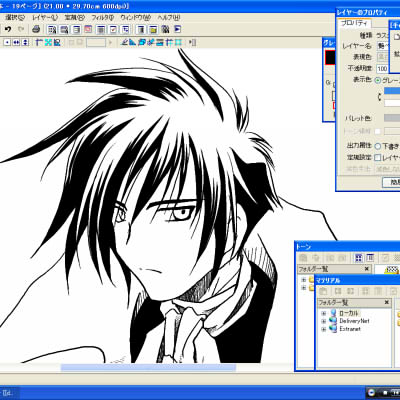Screen dimensions: 400x400
Task: Click the small panel-collapse icon ending the second toolbar row
Action: pyautogui.click(x=193, y=42)
